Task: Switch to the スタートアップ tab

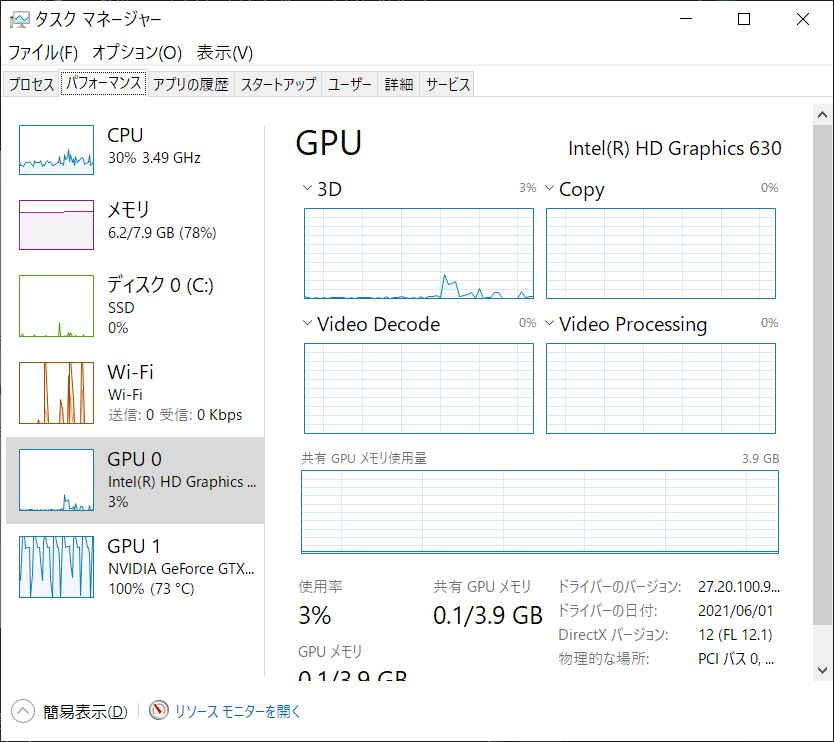Action: pyautogui.click(x=278, y=84)
